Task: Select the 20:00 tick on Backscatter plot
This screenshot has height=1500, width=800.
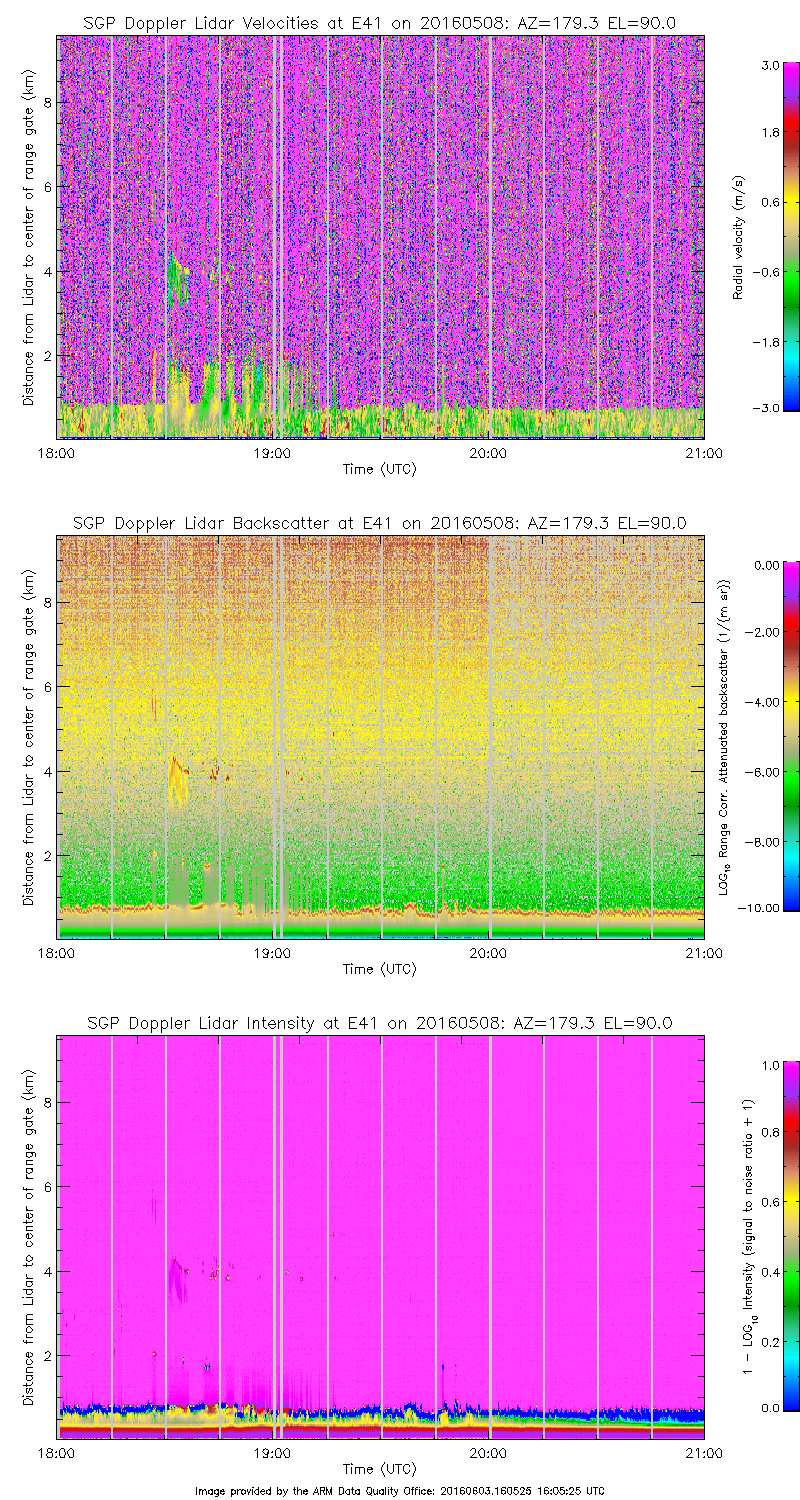Action: (x=488, y=953)
